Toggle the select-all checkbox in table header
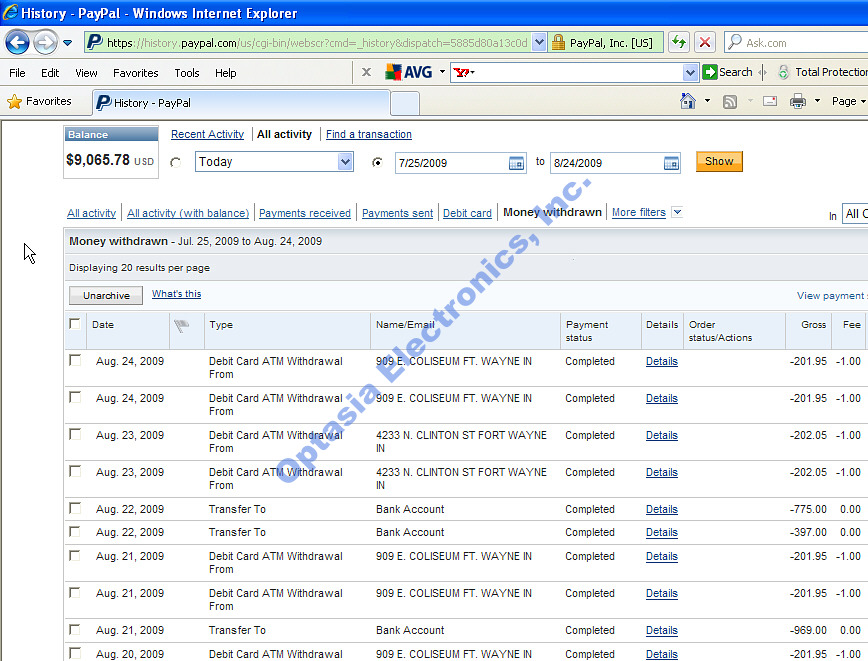 click(x=75, y=324)
